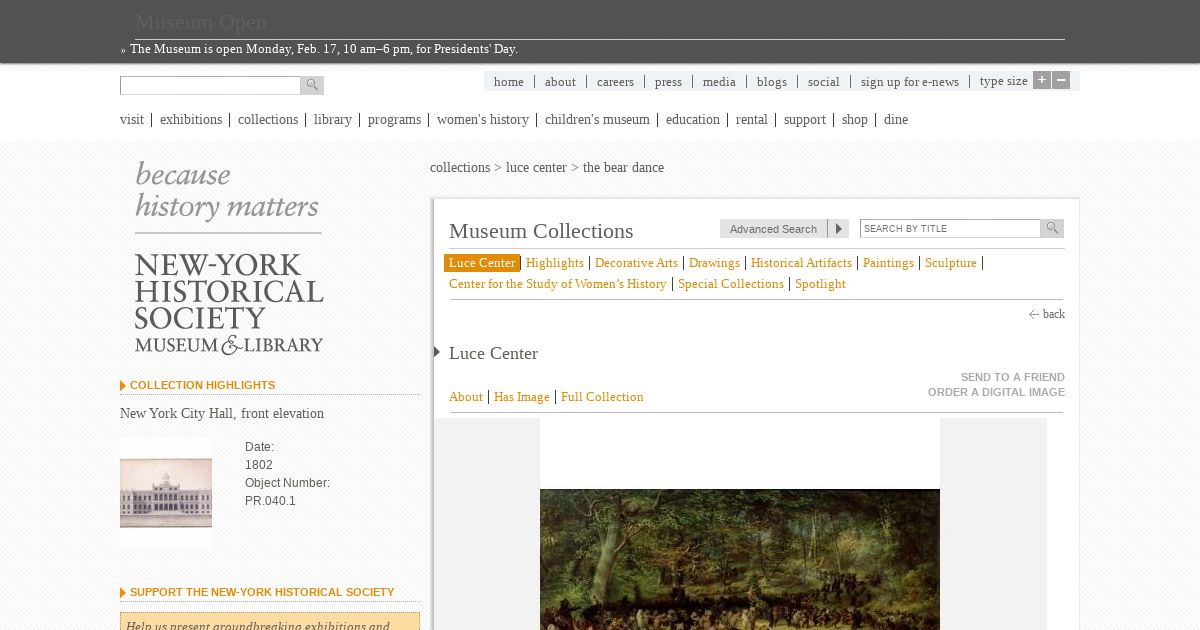Open the rental page
Image resolution: width=1200 pixels, height=630 pixels.
click(752, 120)
